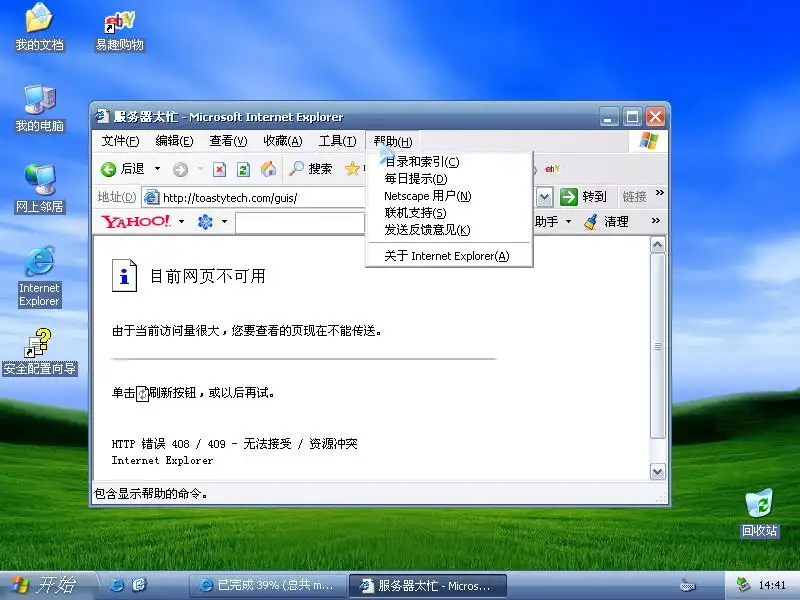Click the refresh icon in page text
Viewport: 800px width, 600px height.
pyautogui.click(x=142, y=393)
